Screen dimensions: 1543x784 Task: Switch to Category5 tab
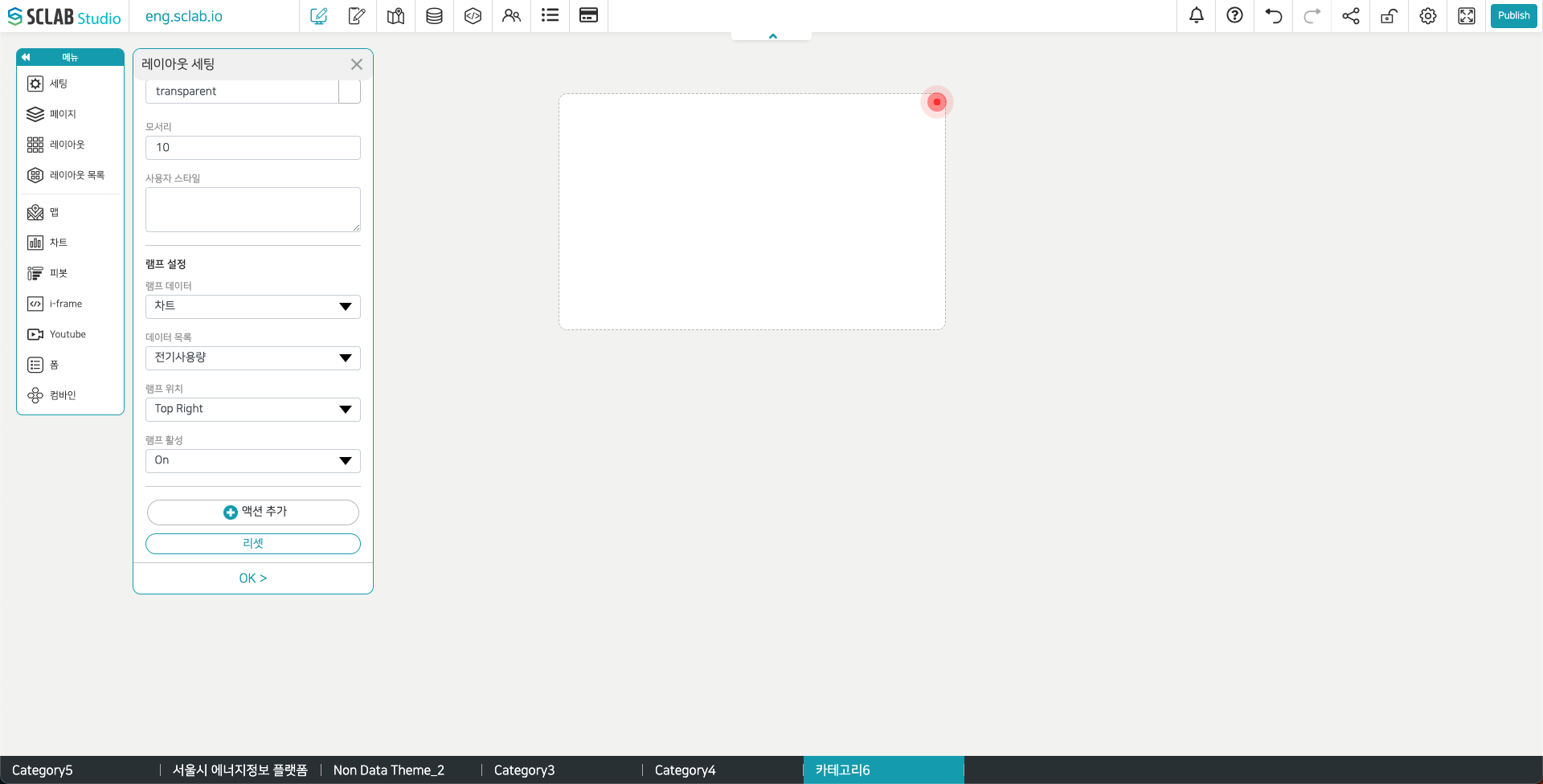80,770
